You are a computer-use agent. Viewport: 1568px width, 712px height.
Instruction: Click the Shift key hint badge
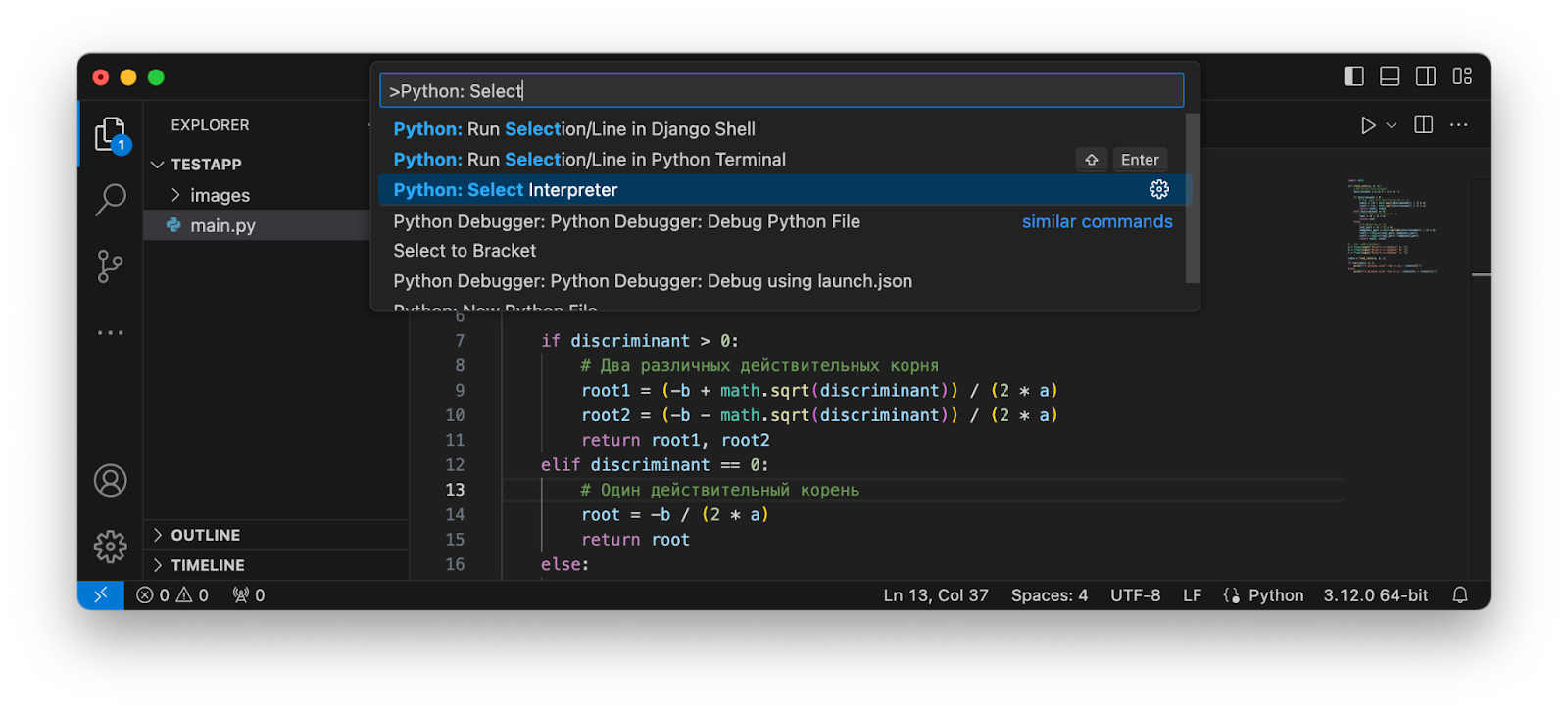[1091, 160]
